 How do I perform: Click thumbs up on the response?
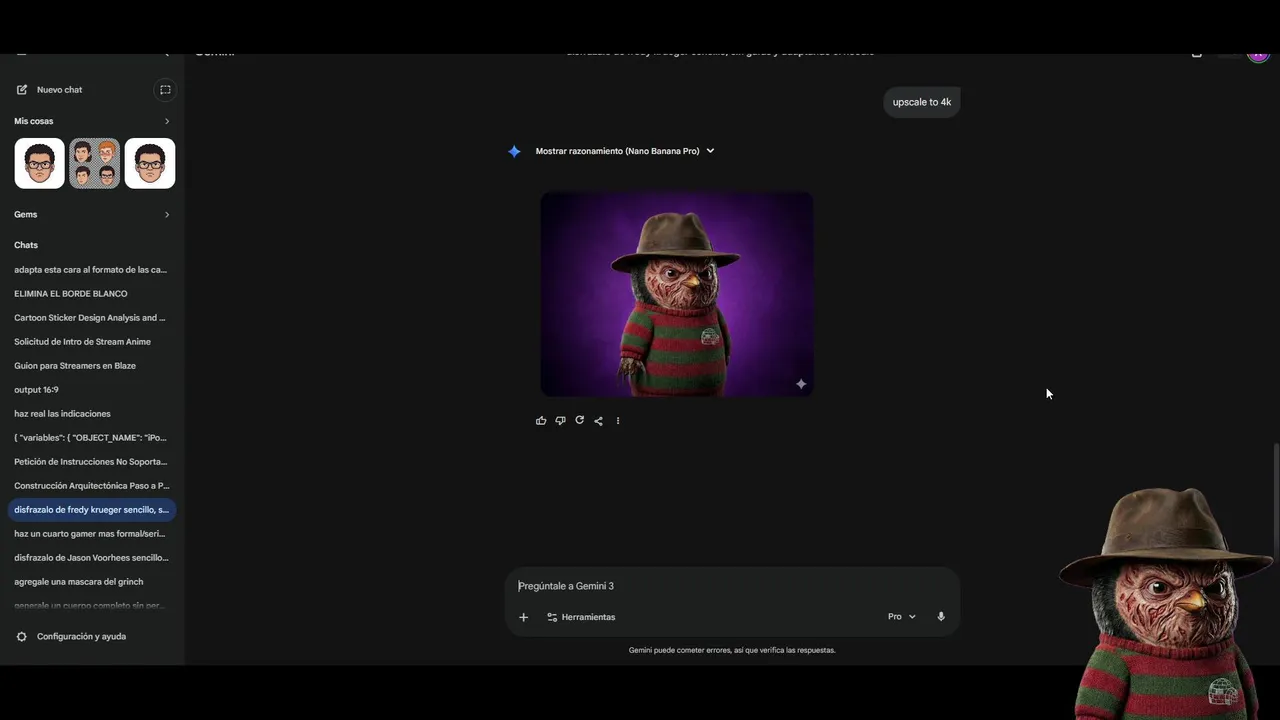click(x=541, y=421)
